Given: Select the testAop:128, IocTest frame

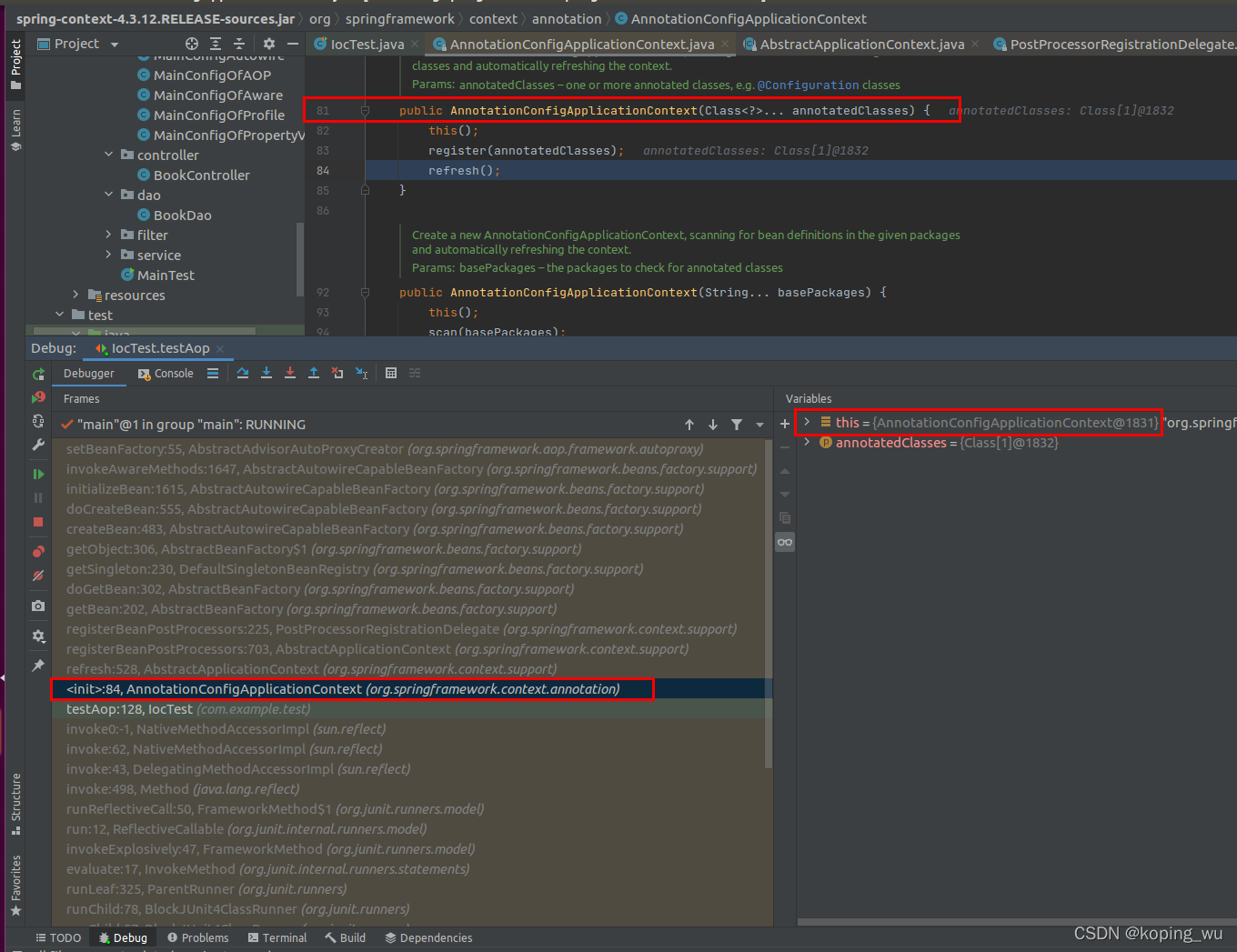Looking at the screenshot, I should [x=412, y=708].
